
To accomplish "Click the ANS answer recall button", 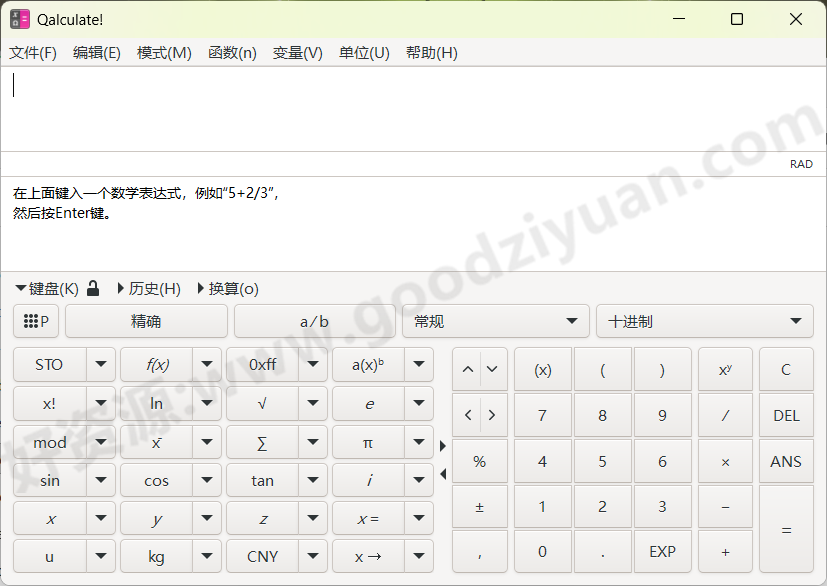I will click(x=786, y=460).
